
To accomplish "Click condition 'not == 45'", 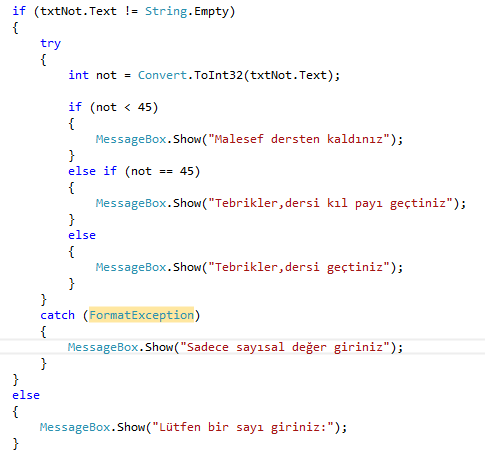I will 162,171.
